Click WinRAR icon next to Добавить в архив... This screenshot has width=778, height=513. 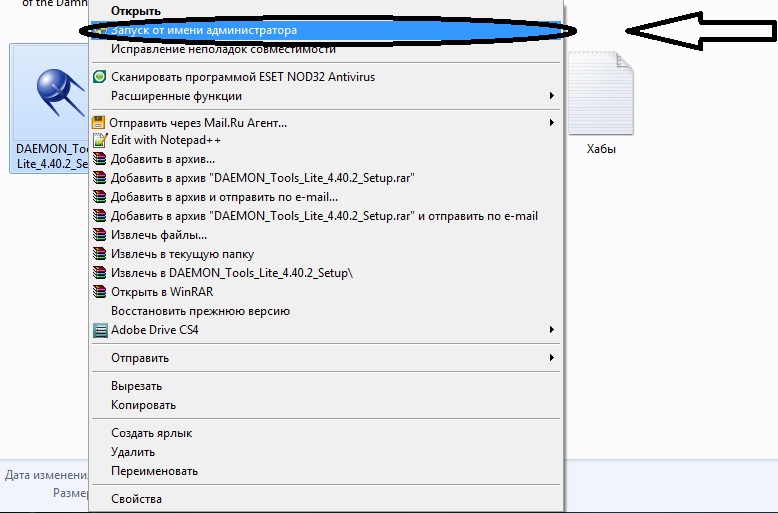100,159
